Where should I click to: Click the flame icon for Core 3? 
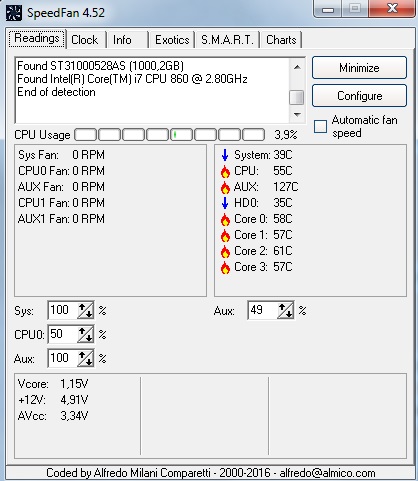click(x=225, y=268)
